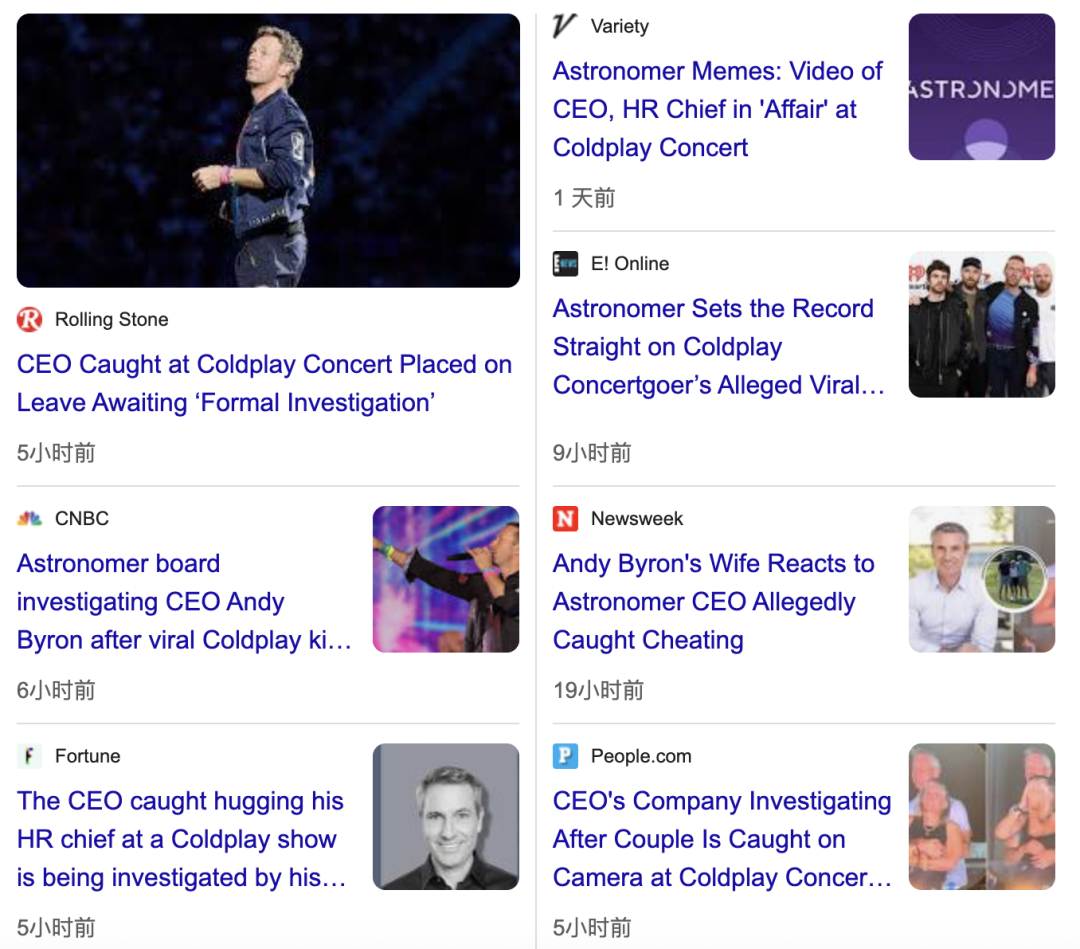Open the CNBC Astronomer board article
The width and height of the screenshot is (1080, 949).
click(x=184, y=602)
